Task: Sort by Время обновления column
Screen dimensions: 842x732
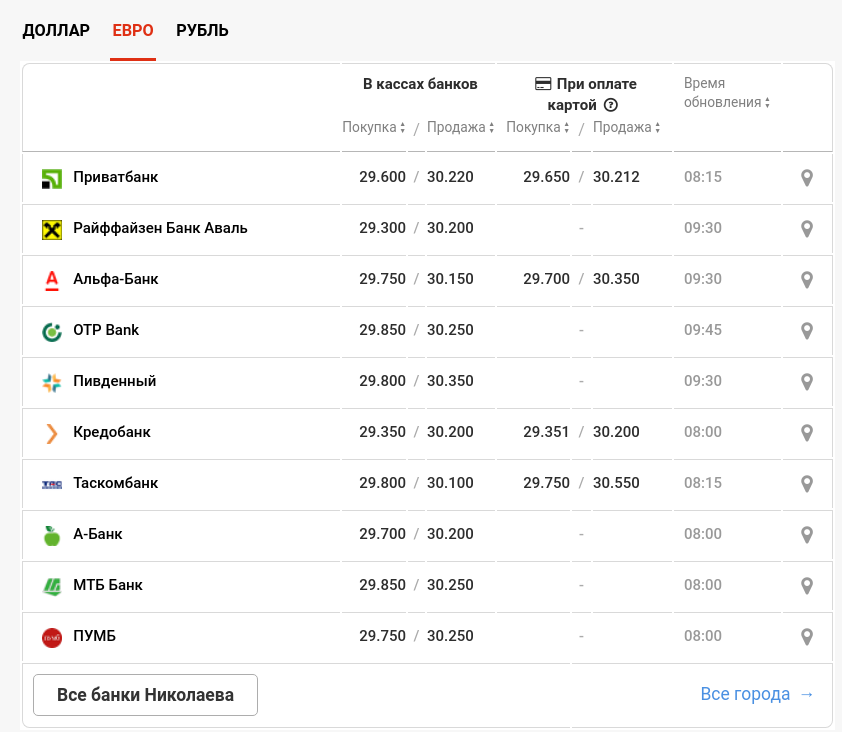Action: 726,102
